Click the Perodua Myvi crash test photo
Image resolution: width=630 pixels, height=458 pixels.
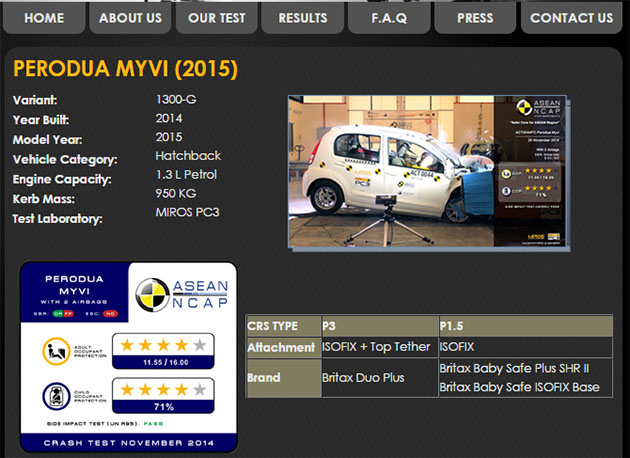(x=427, y=171)
